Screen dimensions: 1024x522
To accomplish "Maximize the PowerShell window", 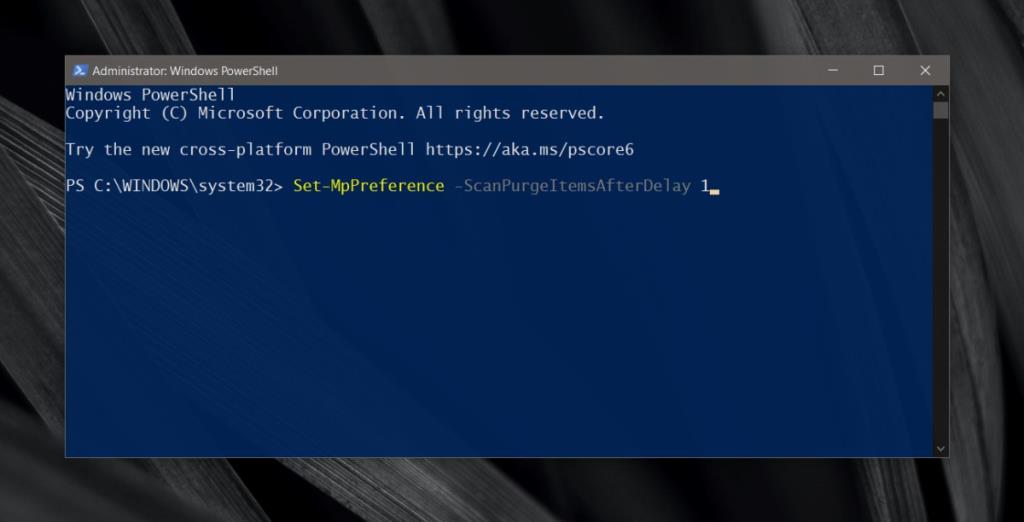I will pos(878,71).
